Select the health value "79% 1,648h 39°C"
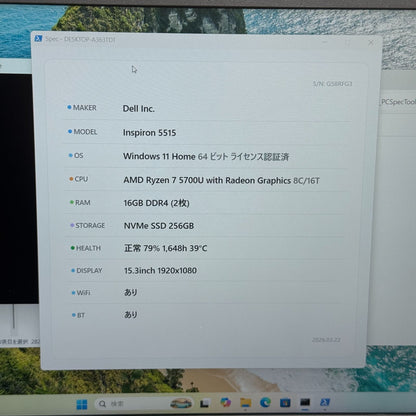This screenshot has width=416, height=416. 175,248
